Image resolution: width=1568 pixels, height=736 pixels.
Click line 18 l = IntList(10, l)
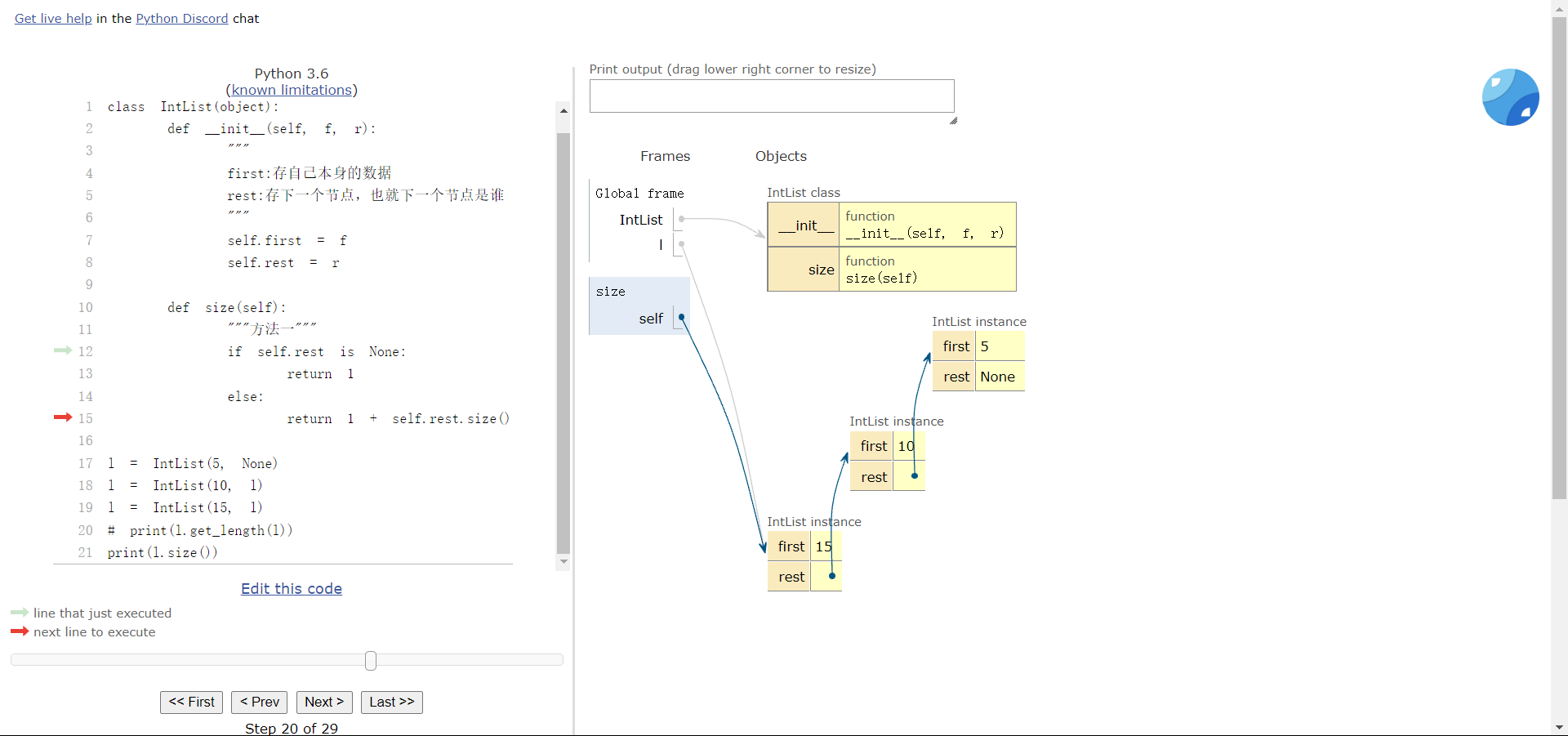tap(185, 485)
